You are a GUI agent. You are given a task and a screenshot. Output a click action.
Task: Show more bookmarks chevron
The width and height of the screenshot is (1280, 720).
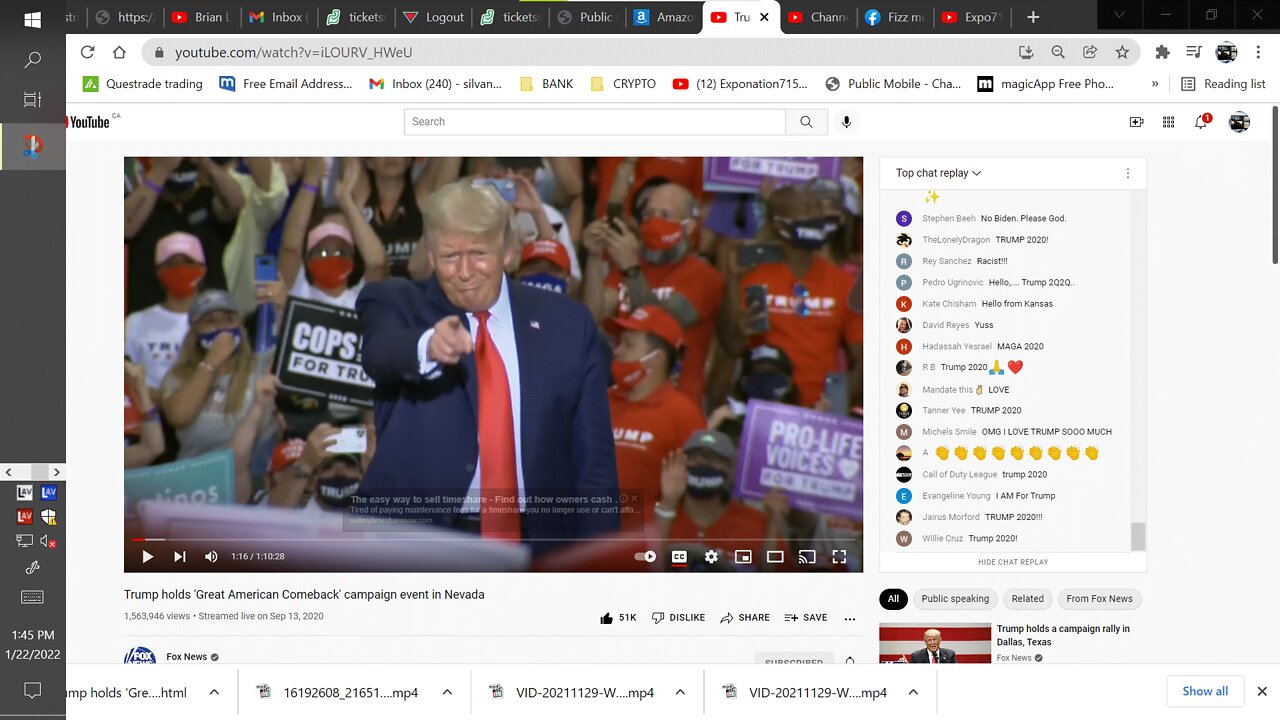click(x=1155, y=84)
